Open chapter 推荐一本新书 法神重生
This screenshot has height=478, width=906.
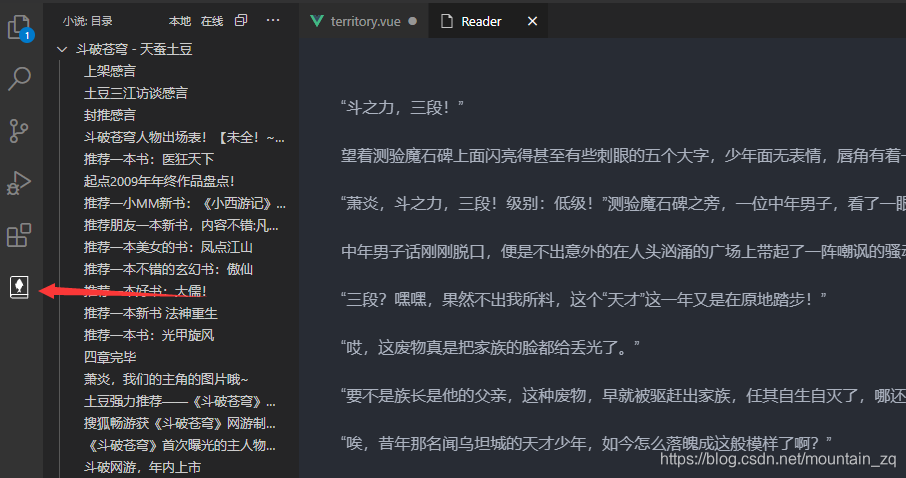pos(151,313)
